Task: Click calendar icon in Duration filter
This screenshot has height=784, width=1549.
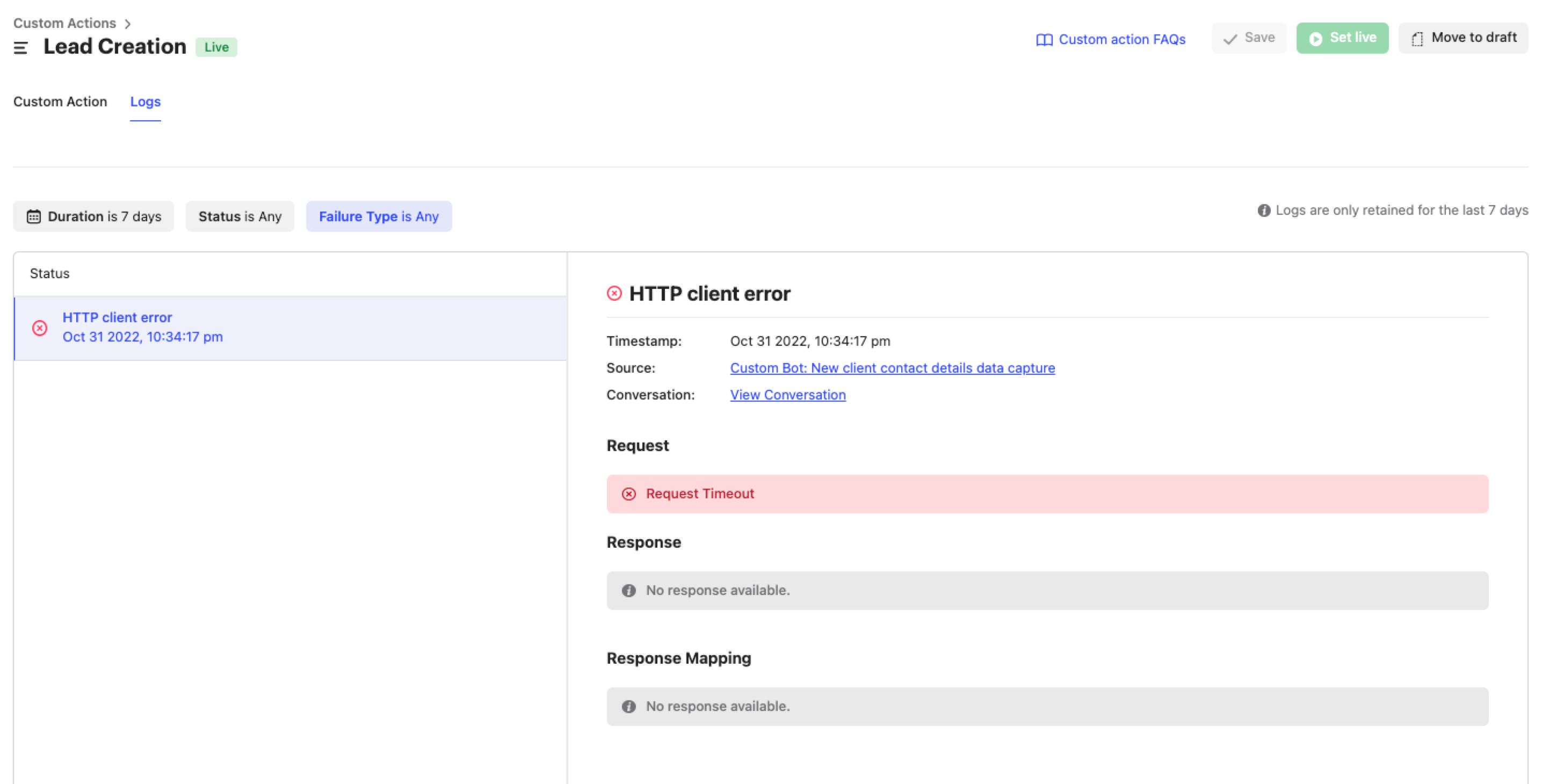Action: [34, 216]
